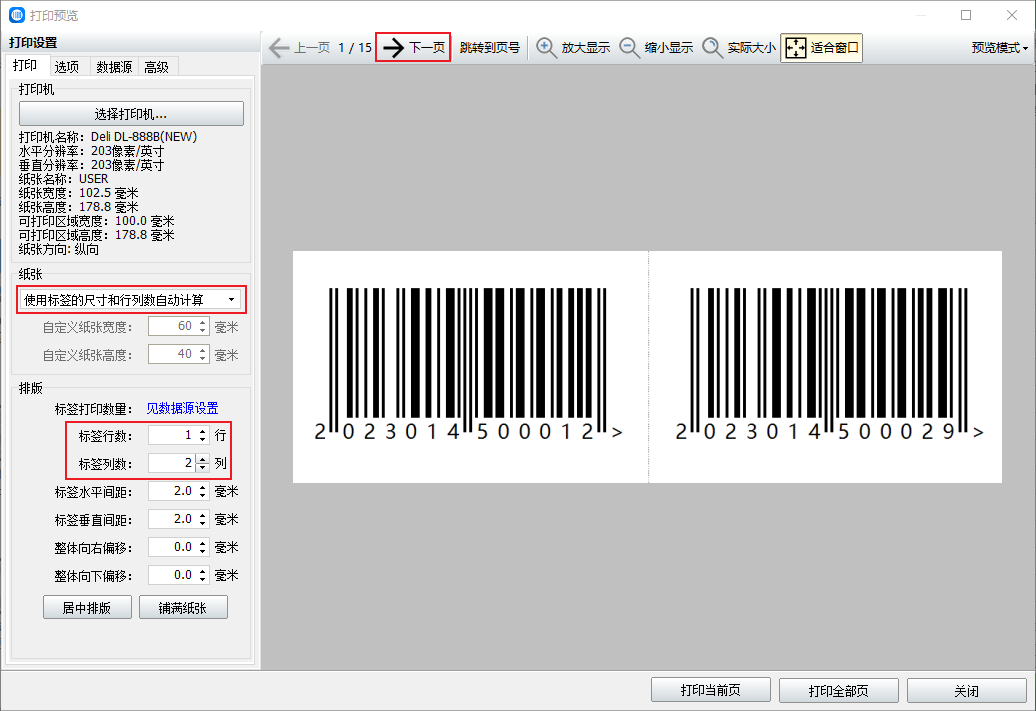The height and width of the screenshot is (711, 1036).
Task: Increase 标签行数 with up arrow
Action: 203,431
